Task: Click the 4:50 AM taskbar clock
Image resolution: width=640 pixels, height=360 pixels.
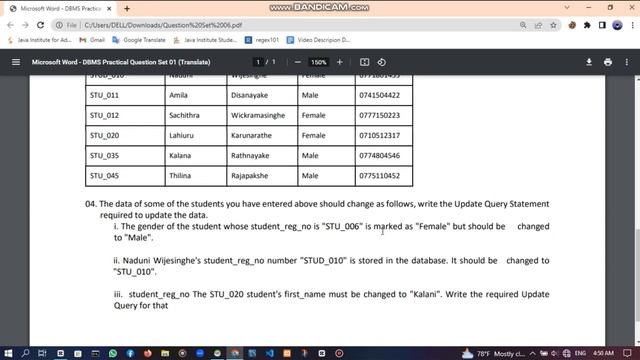Action: 603,353
